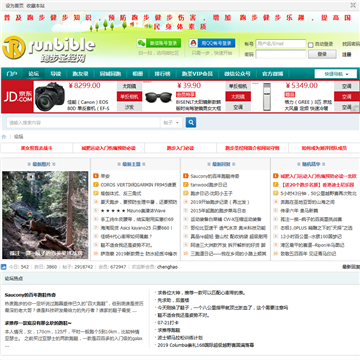This screenshot has height=360, width=360.
Task: Click the red 跑步入门必读 link
Action: (x=180, y=148)
